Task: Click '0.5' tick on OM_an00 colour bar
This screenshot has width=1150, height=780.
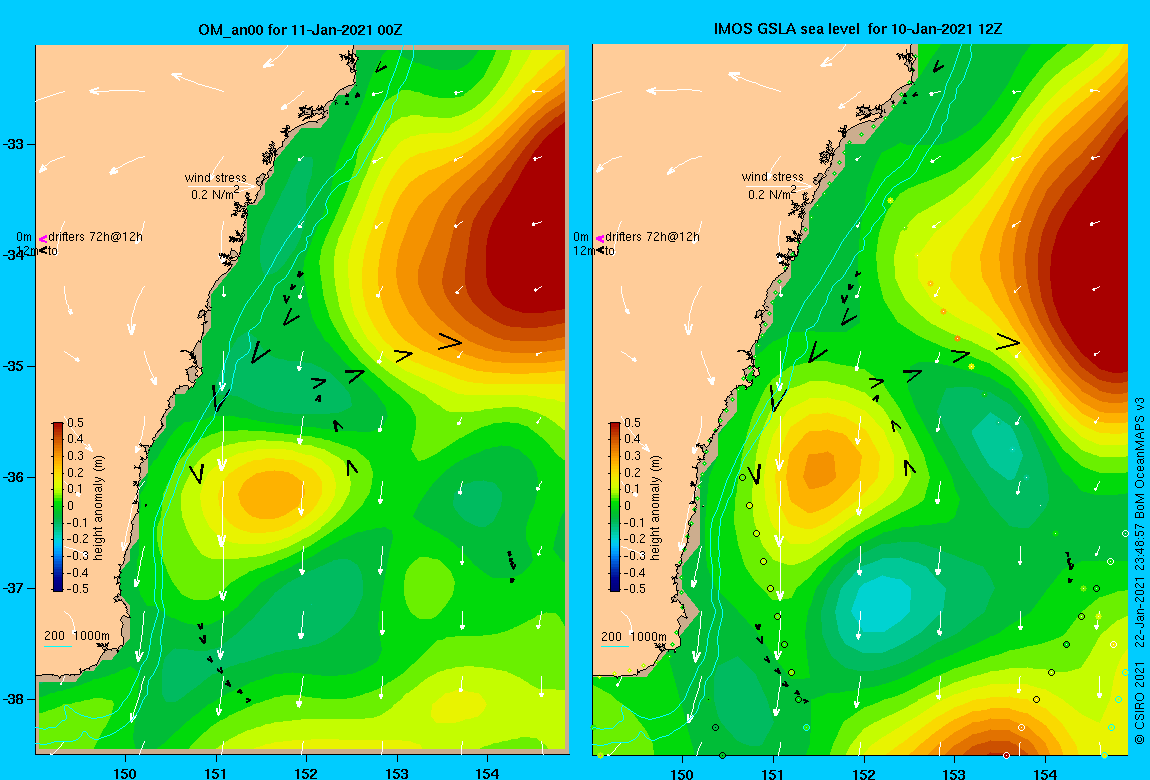Action: pyautogui.click(x=76, y=423)
